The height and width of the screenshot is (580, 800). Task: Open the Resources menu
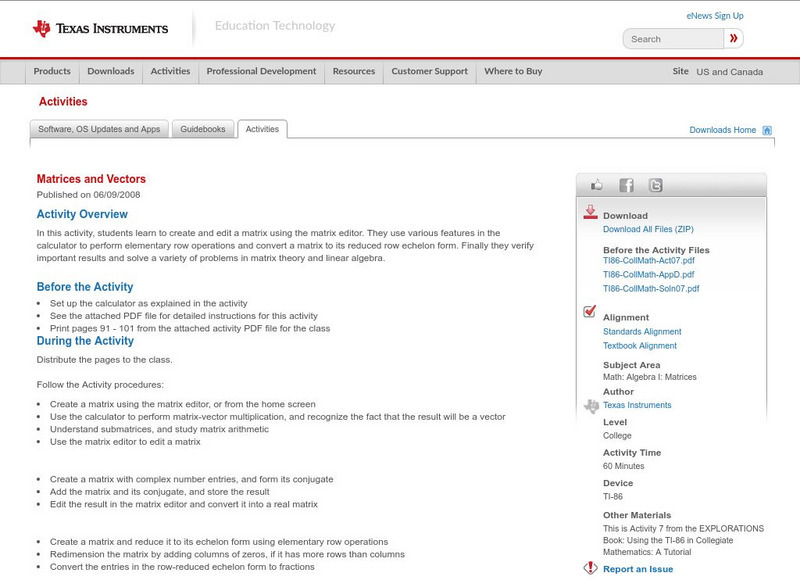[354, 71]
